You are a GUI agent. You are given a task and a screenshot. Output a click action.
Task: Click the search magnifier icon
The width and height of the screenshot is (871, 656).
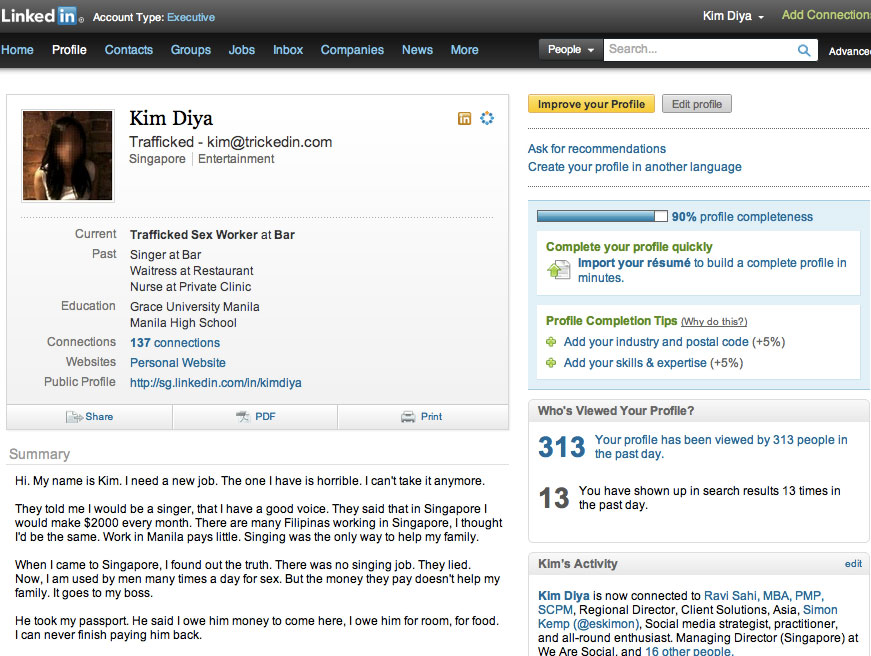click(x=803, y=51)
